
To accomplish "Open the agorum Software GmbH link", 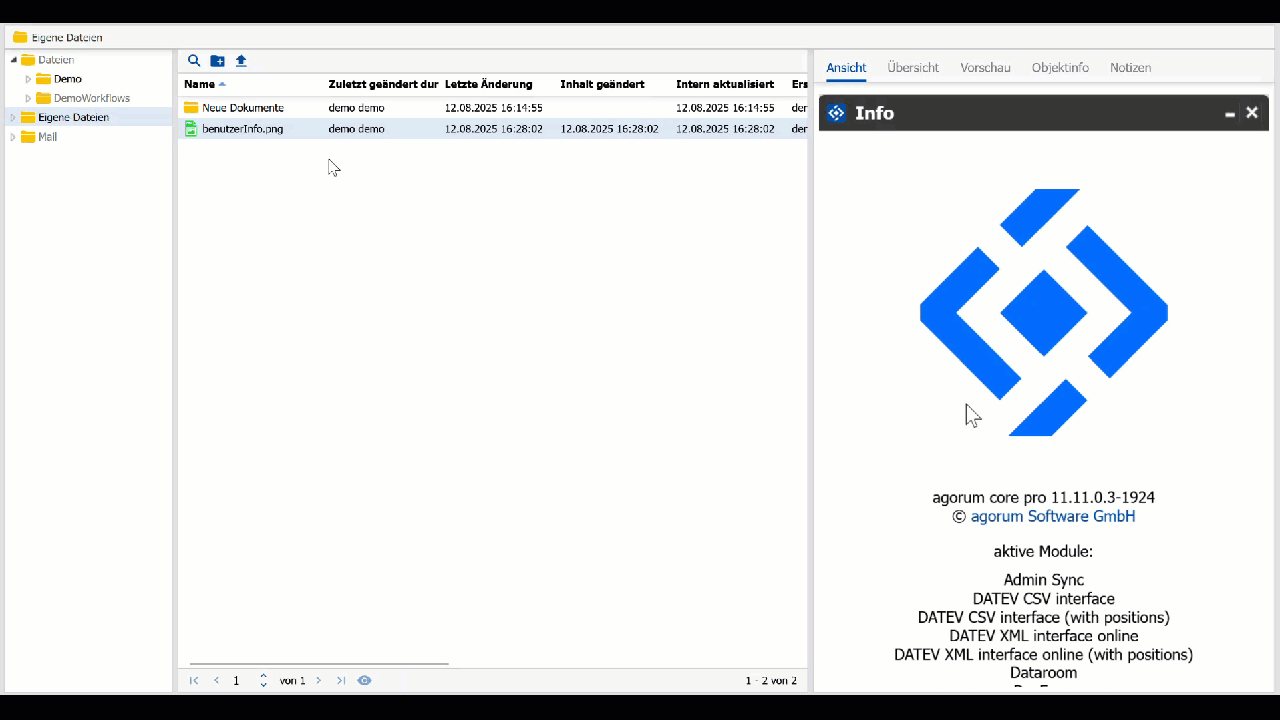I will [1053, 517].
